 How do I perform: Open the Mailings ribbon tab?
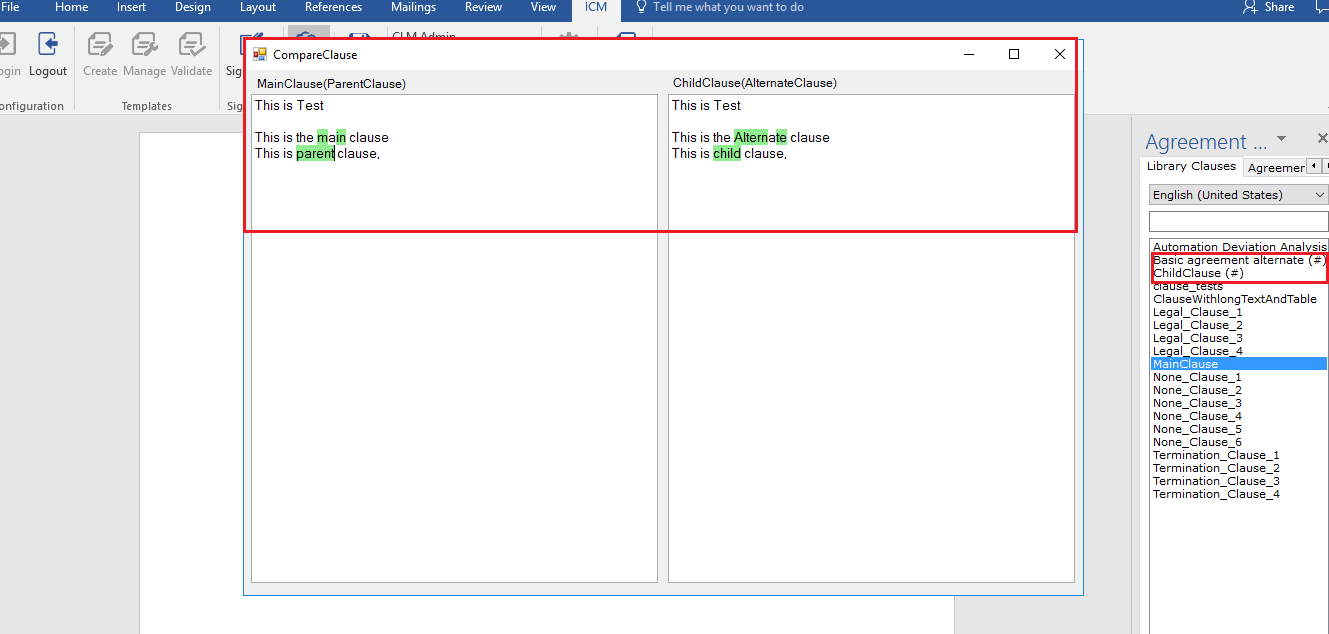click(413, 7)
